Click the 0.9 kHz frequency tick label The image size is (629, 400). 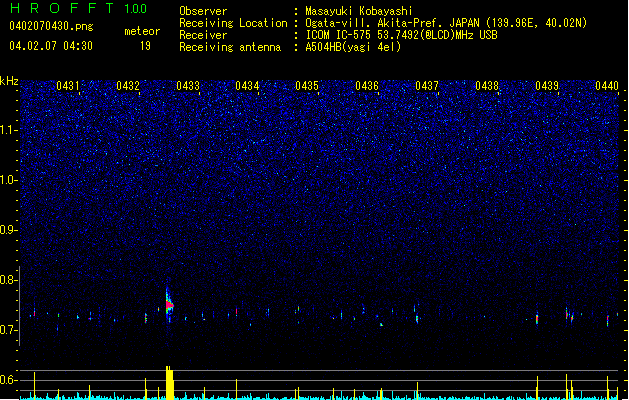click(8, 230)
